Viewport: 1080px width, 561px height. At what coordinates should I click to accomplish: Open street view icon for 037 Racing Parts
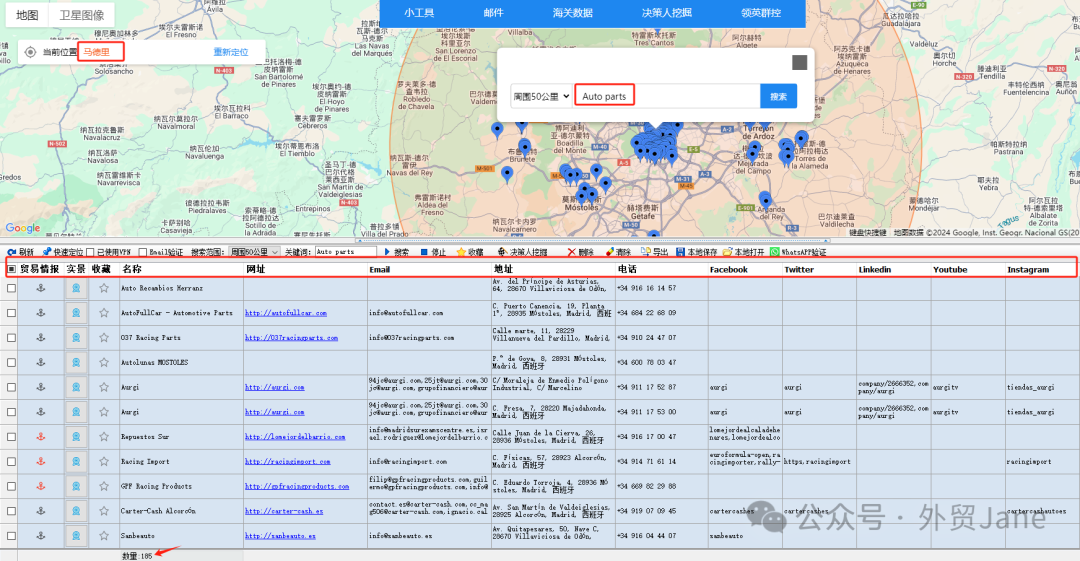(76, 338)
